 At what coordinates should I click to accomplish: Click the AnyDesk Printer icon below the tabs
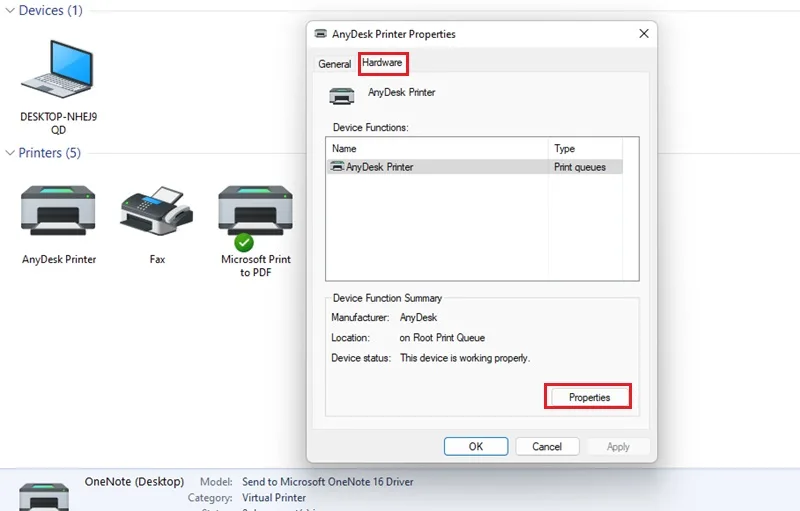[x=341, y=95]
